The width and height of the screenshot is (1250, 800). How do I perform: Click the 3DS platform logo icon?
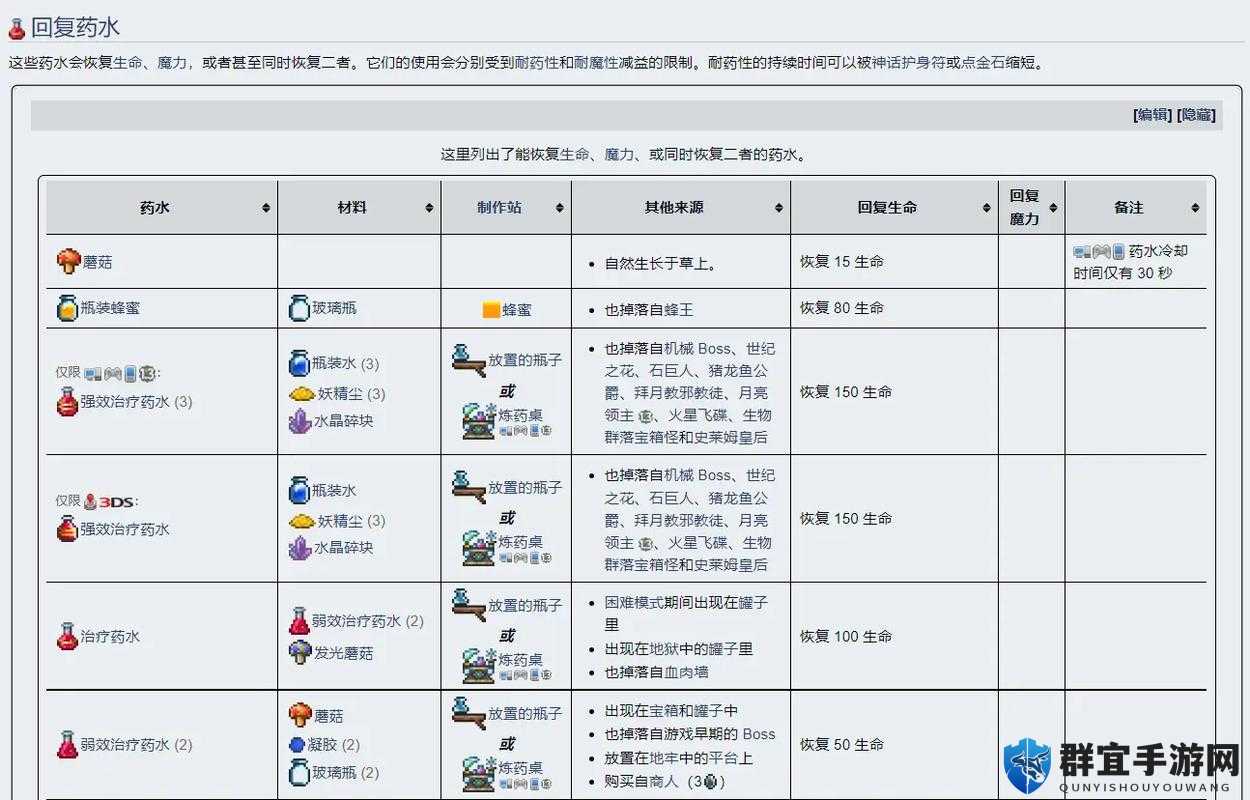117,502
